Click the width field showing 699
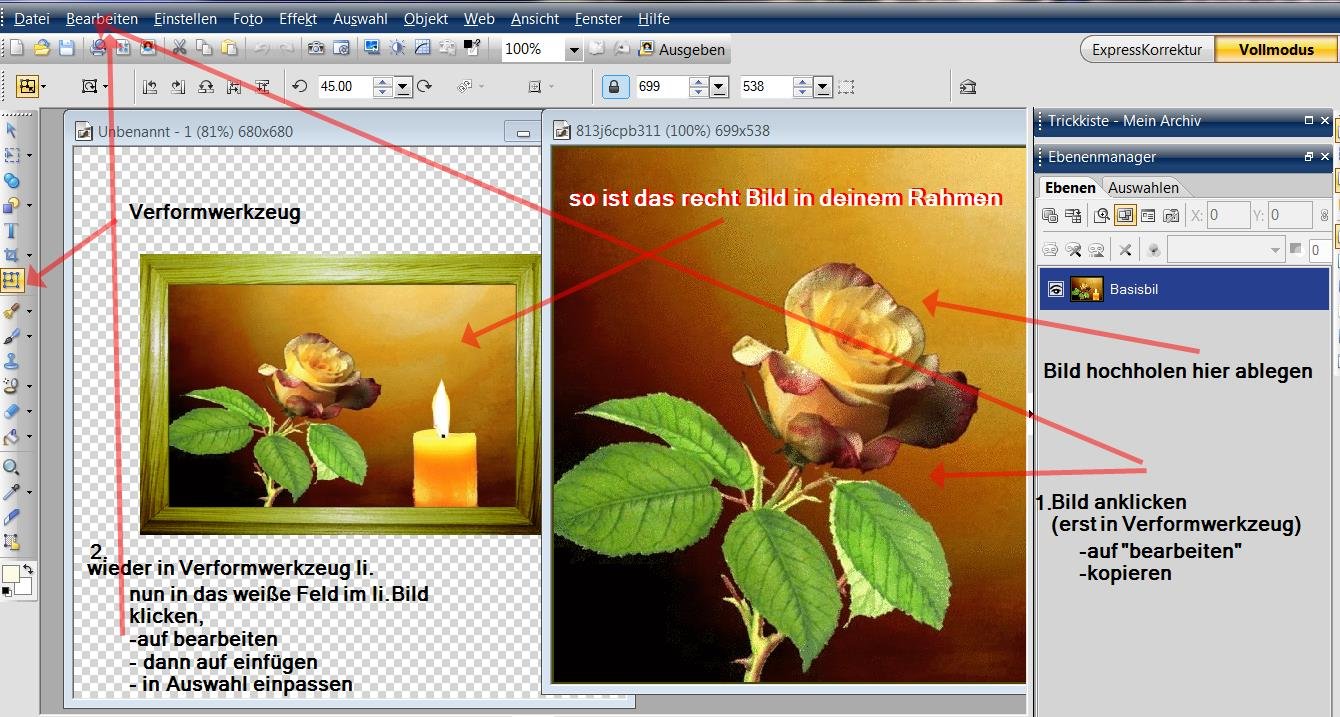Viewport: 1340px width, 717px height. 661,87
